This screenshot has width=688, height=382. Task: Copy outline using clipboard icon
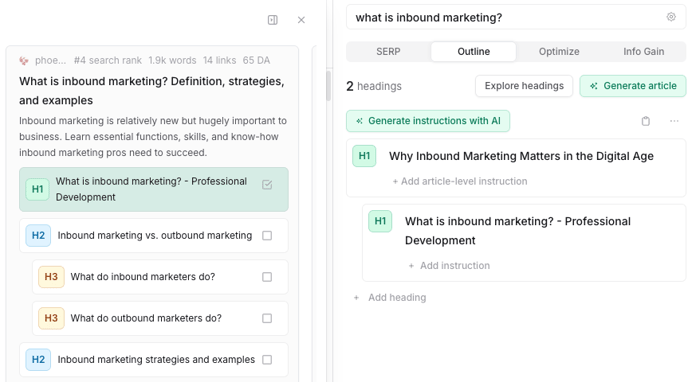(x=645, y=121)
